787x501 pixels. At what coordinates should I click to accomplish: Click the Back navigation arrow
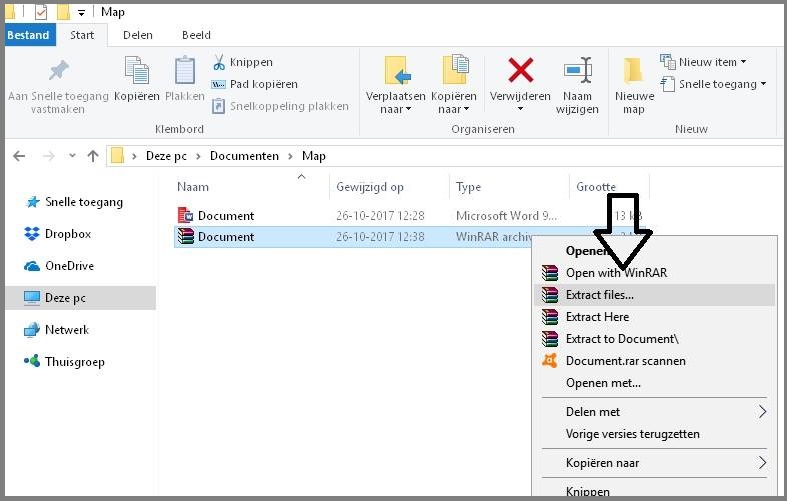pos(19,156)
